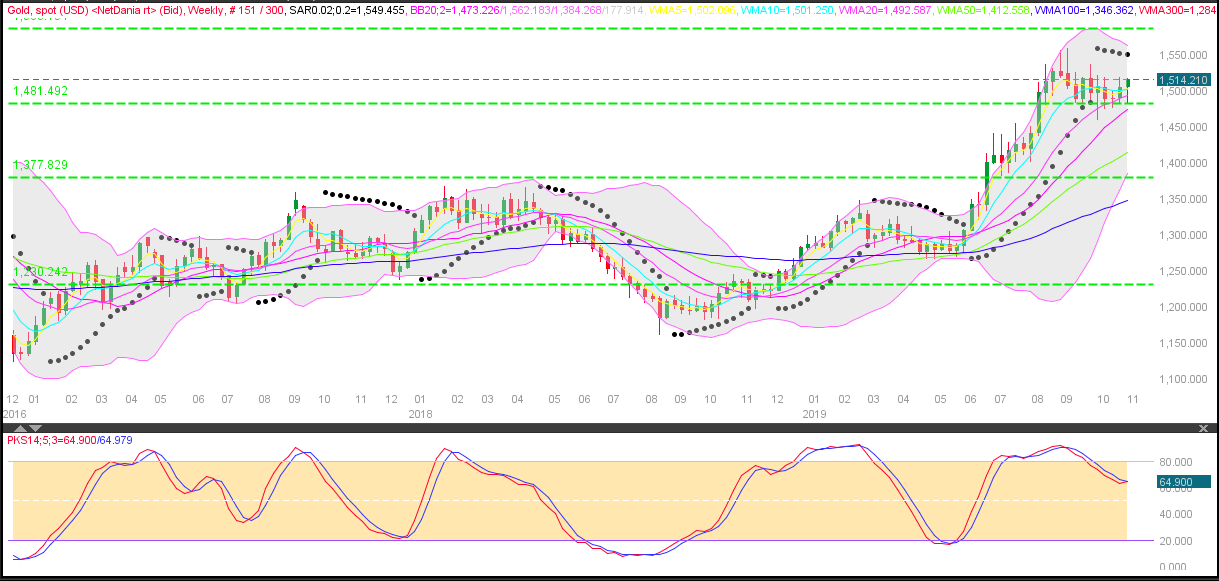Close the PKS stochastic indicator panel
This screenshot has width=1219, height=581.
tap(1203, 428)
